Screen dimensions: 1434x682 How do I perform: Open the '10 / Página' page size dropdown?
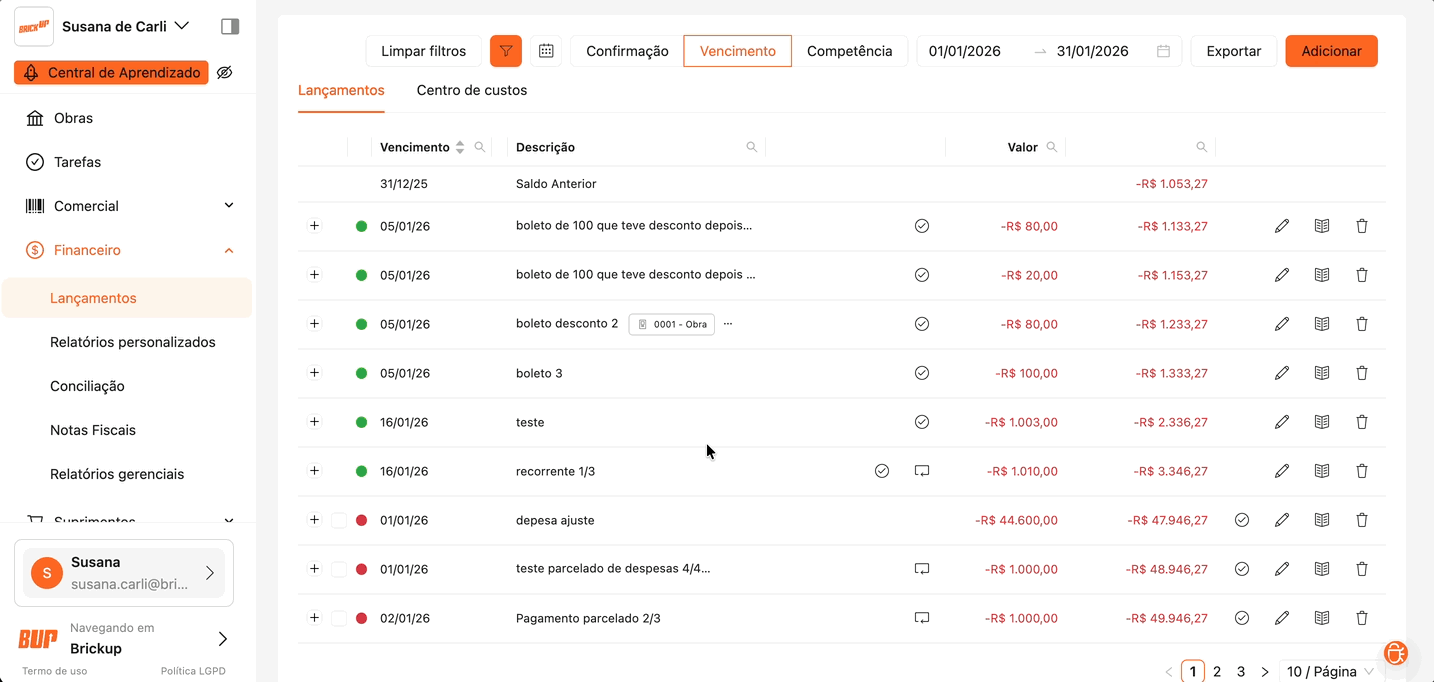point(1330,672)
